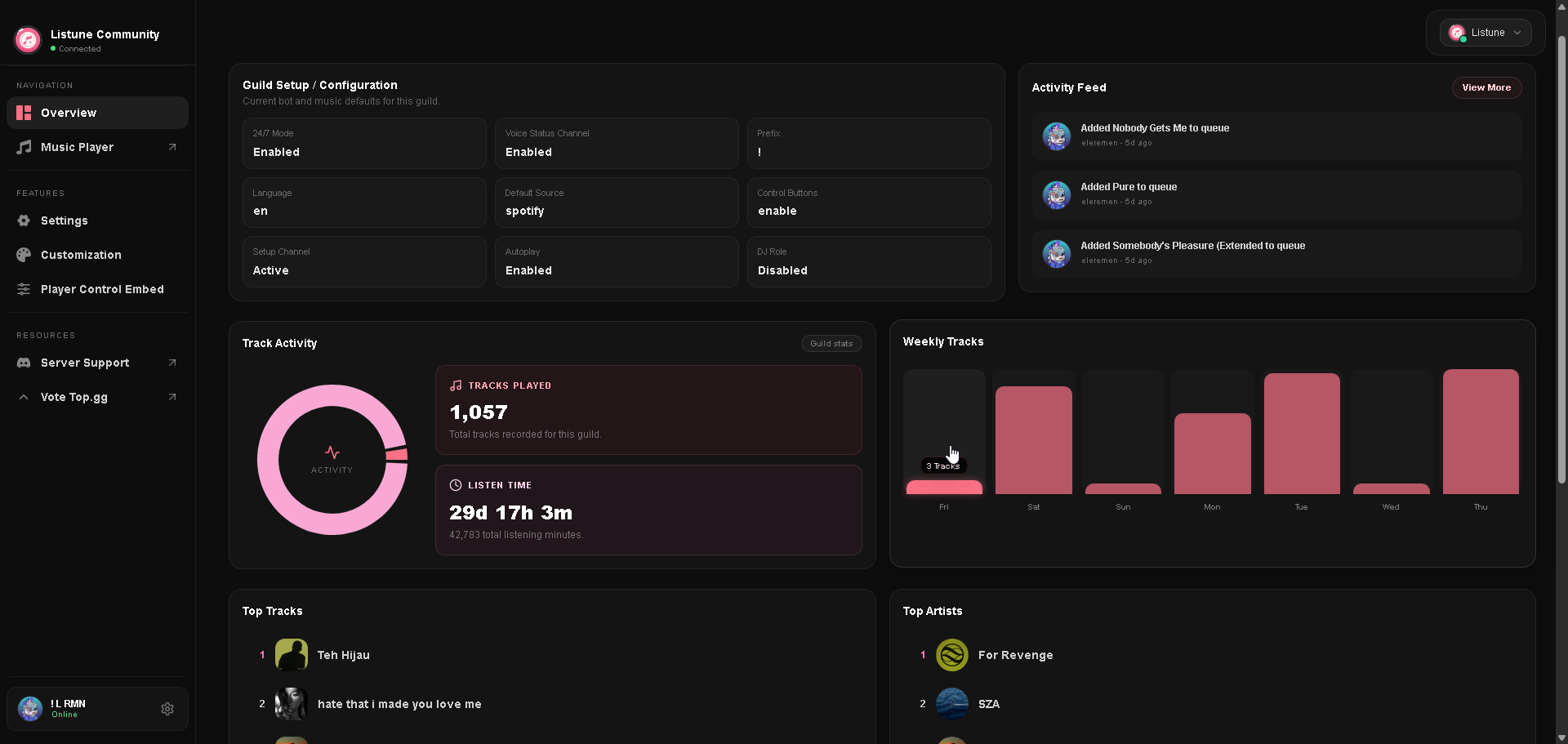1568x744 pixels.
Task: Open the Music Player menu item
Action: 97,147
